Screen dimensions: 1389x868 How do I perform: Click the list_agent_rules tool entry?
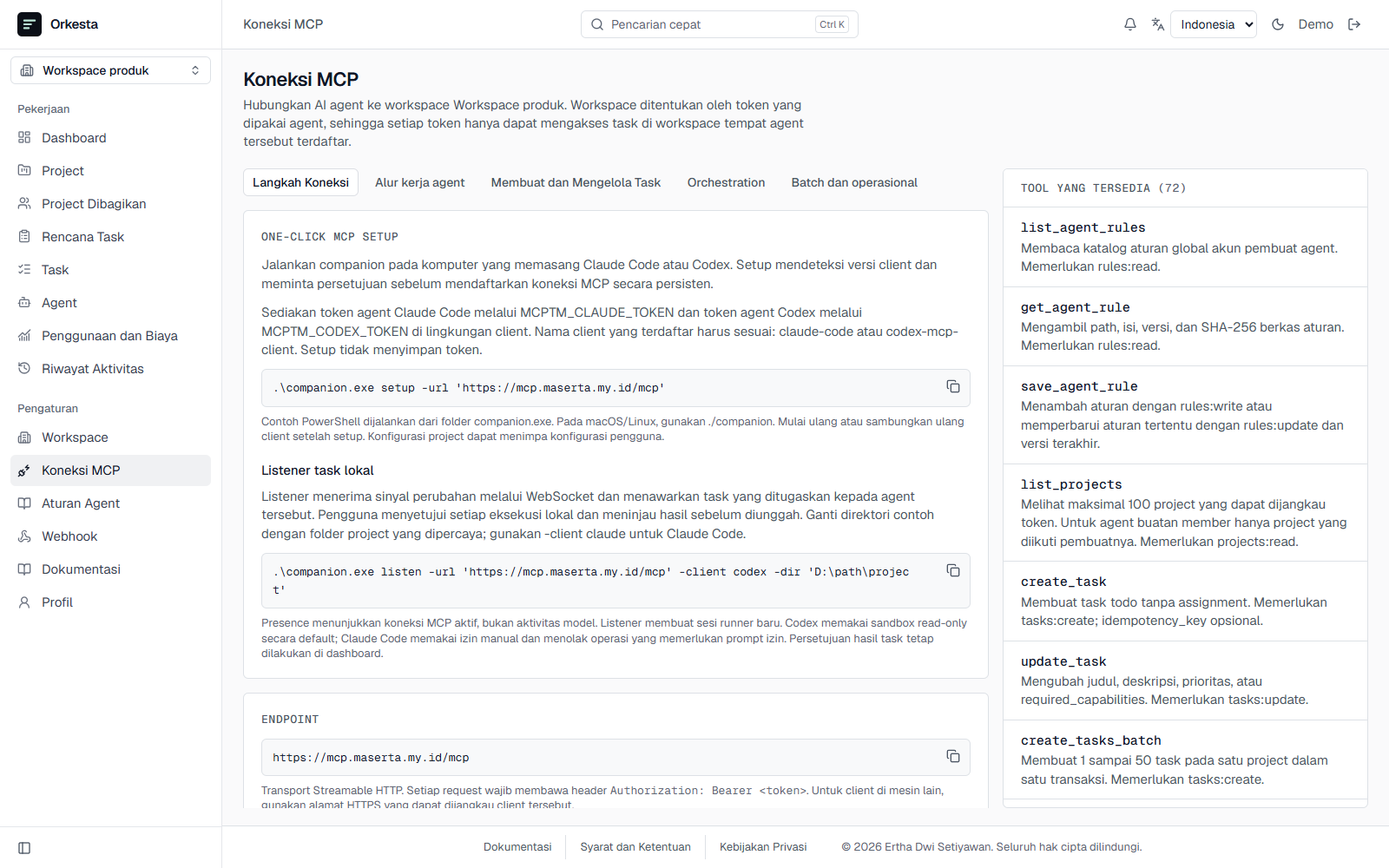[x=1185, y=247]
